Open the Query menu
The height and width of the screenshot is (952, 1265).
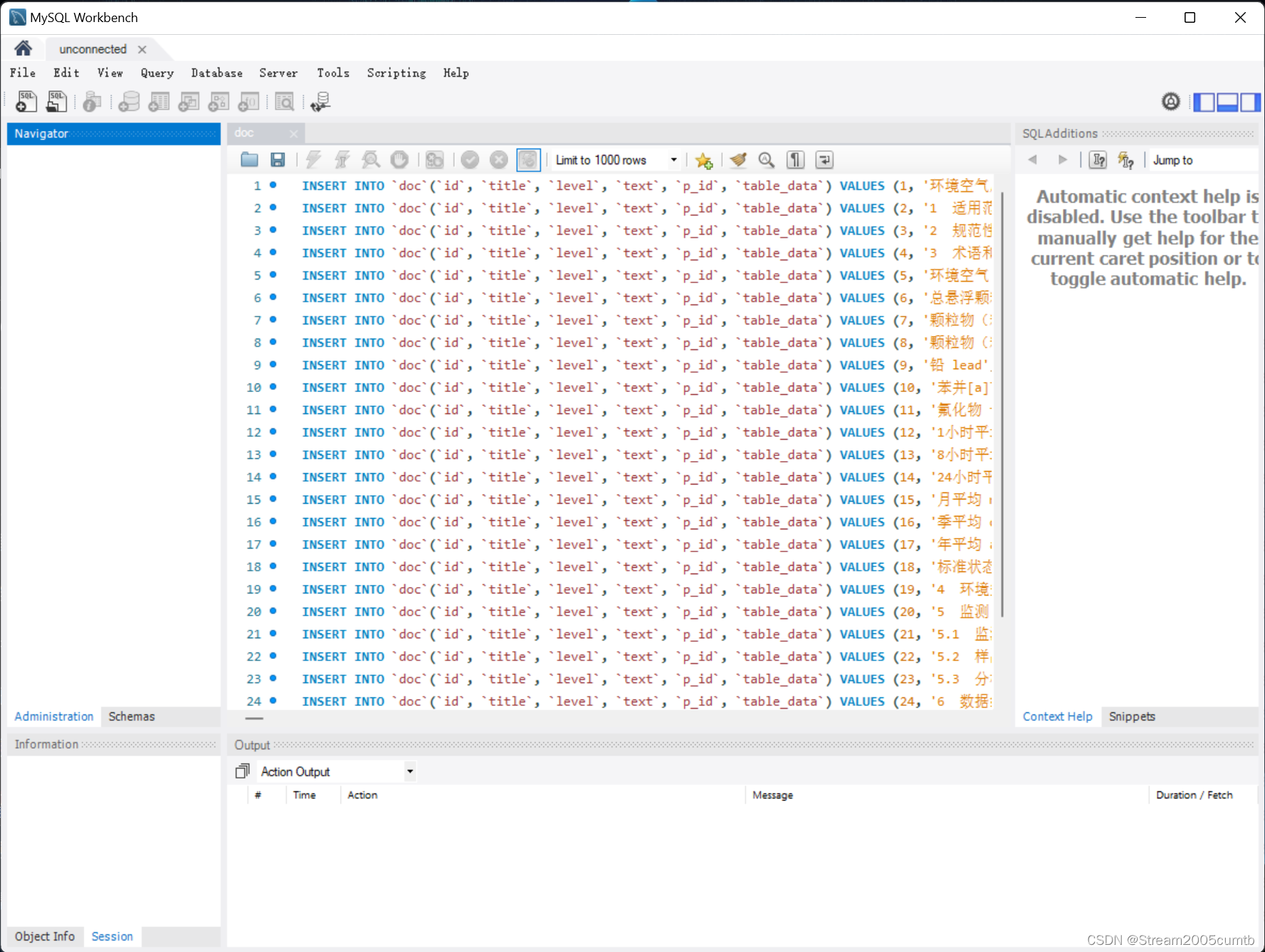[157, 73]
